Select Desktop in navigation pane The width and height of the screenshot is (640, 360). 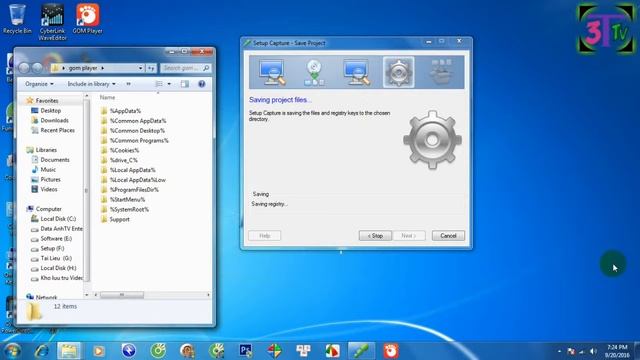(x=50, y=111)
